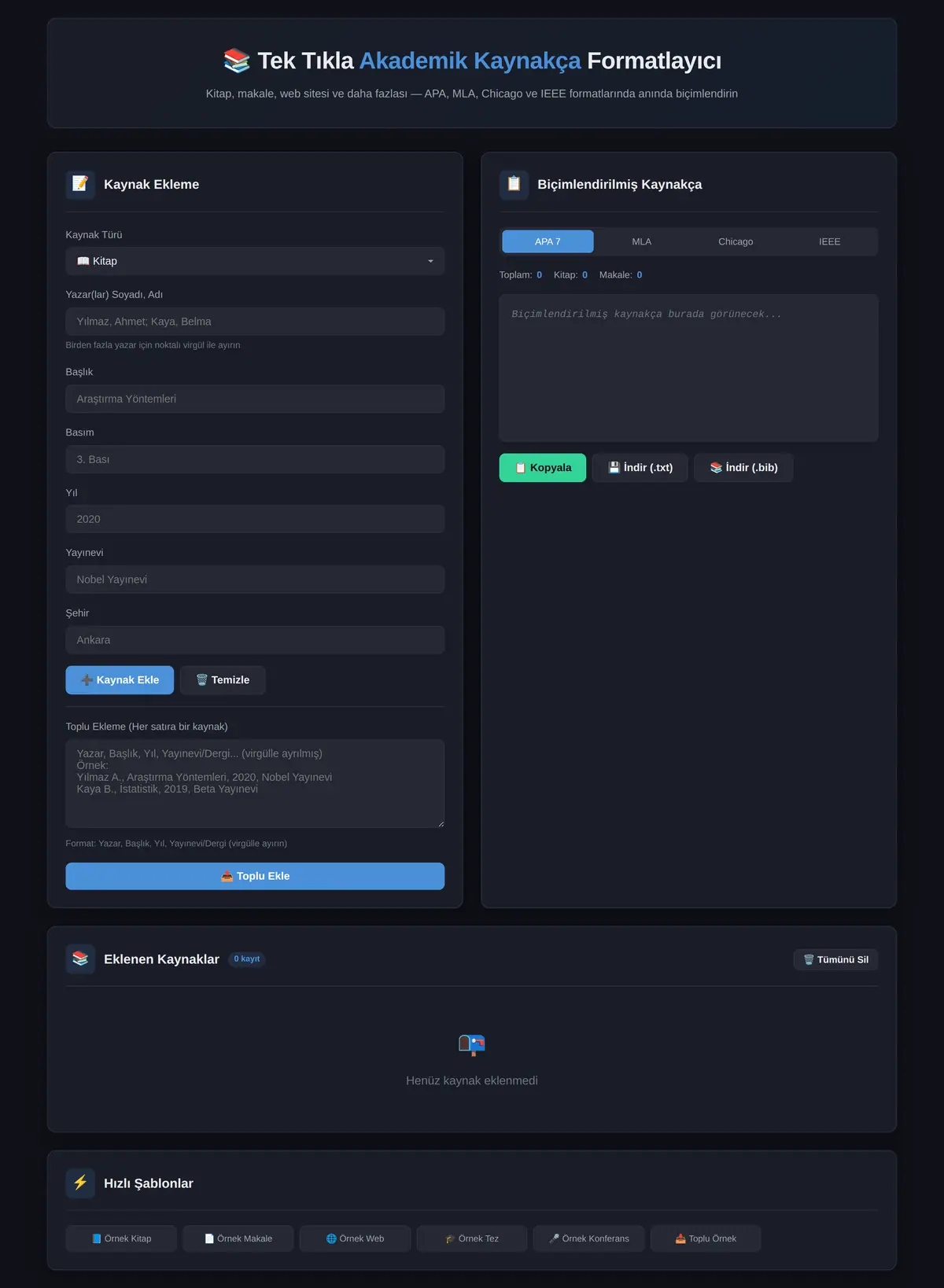The height and width of the screenshot is (1288, 944).
Task: Click the notepad icon beside Kaynak Ekleme
Action: [80, 184]
